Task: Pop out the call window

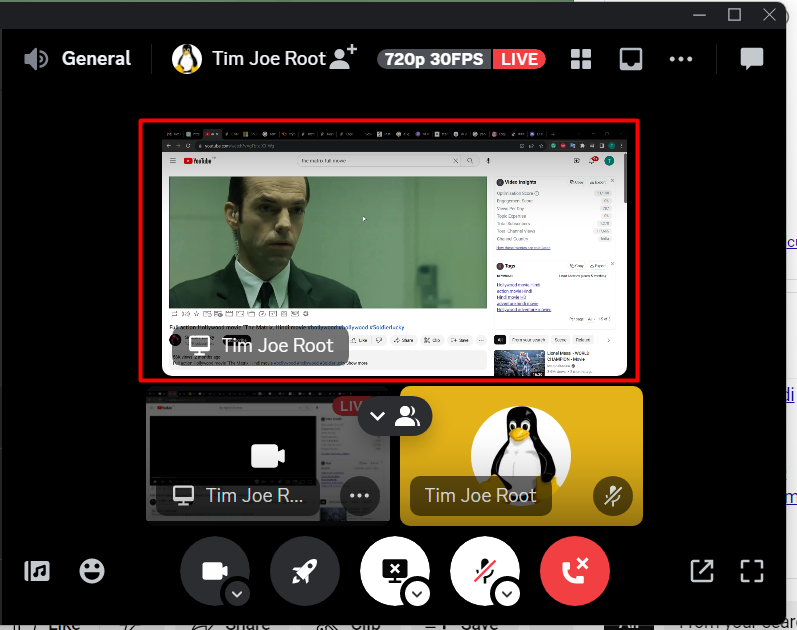Action: [701, 571]
